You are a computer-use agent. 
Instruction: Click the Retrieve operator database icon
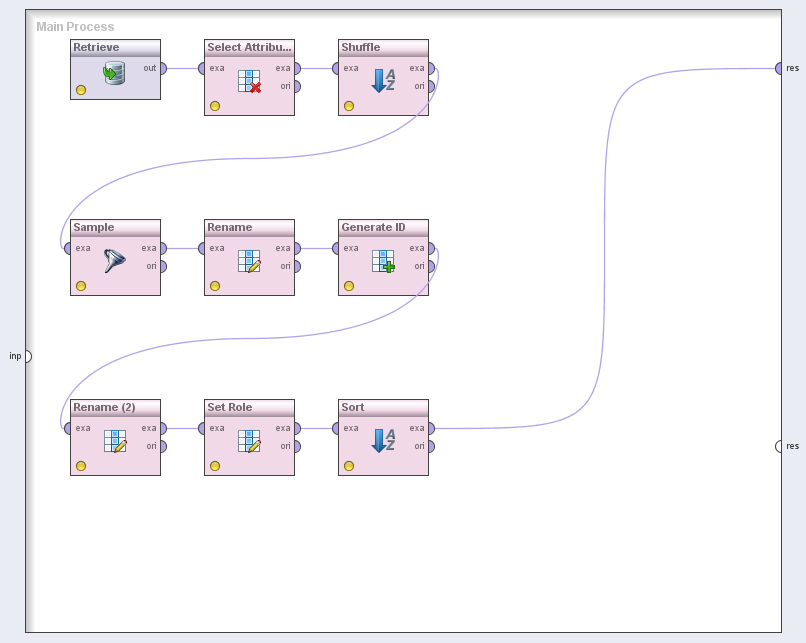(115, 74)
